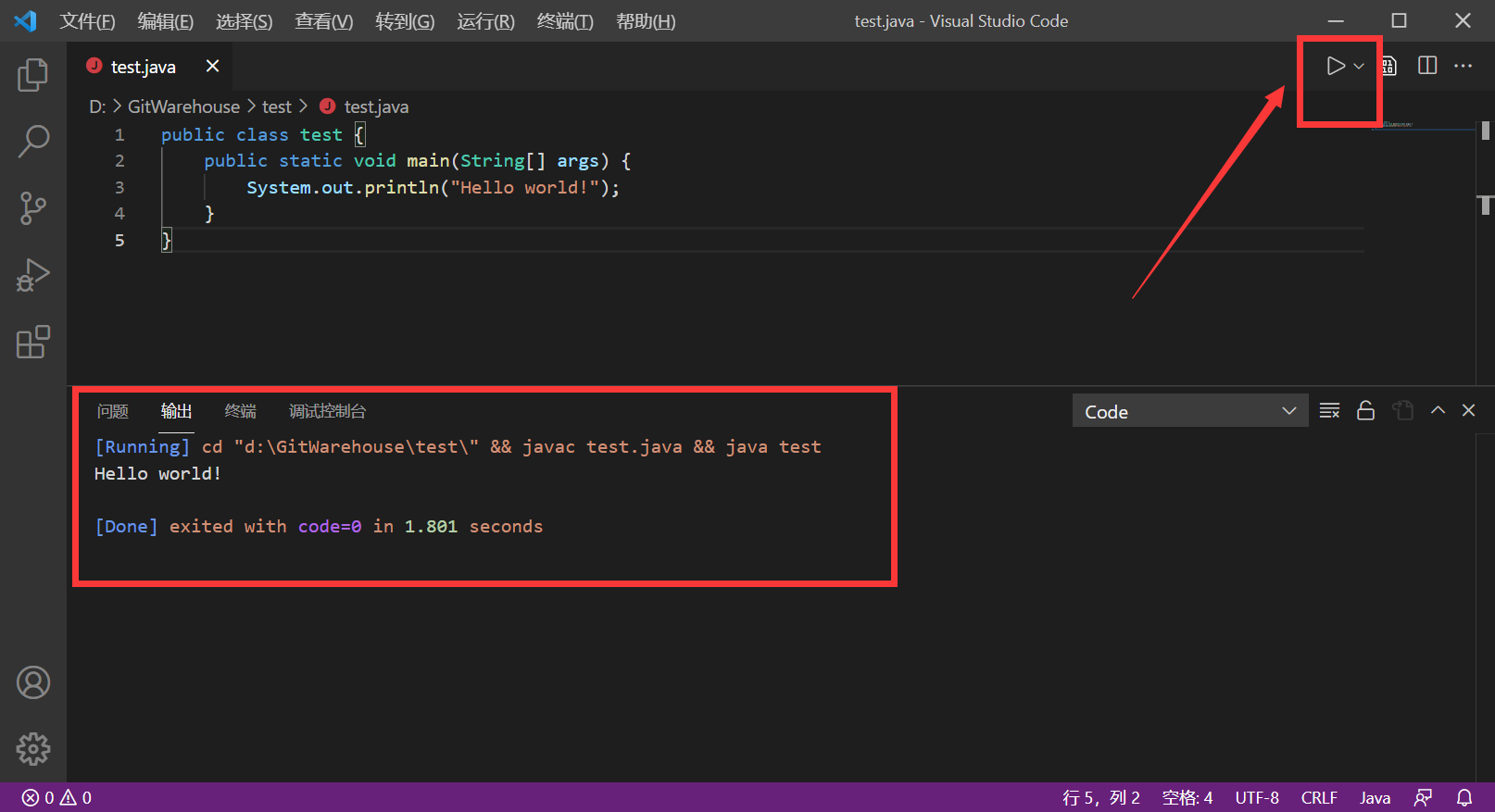Screen dimensions: 1495x812
Task: Switch to the 输出 panel tab
Action: 176,411
